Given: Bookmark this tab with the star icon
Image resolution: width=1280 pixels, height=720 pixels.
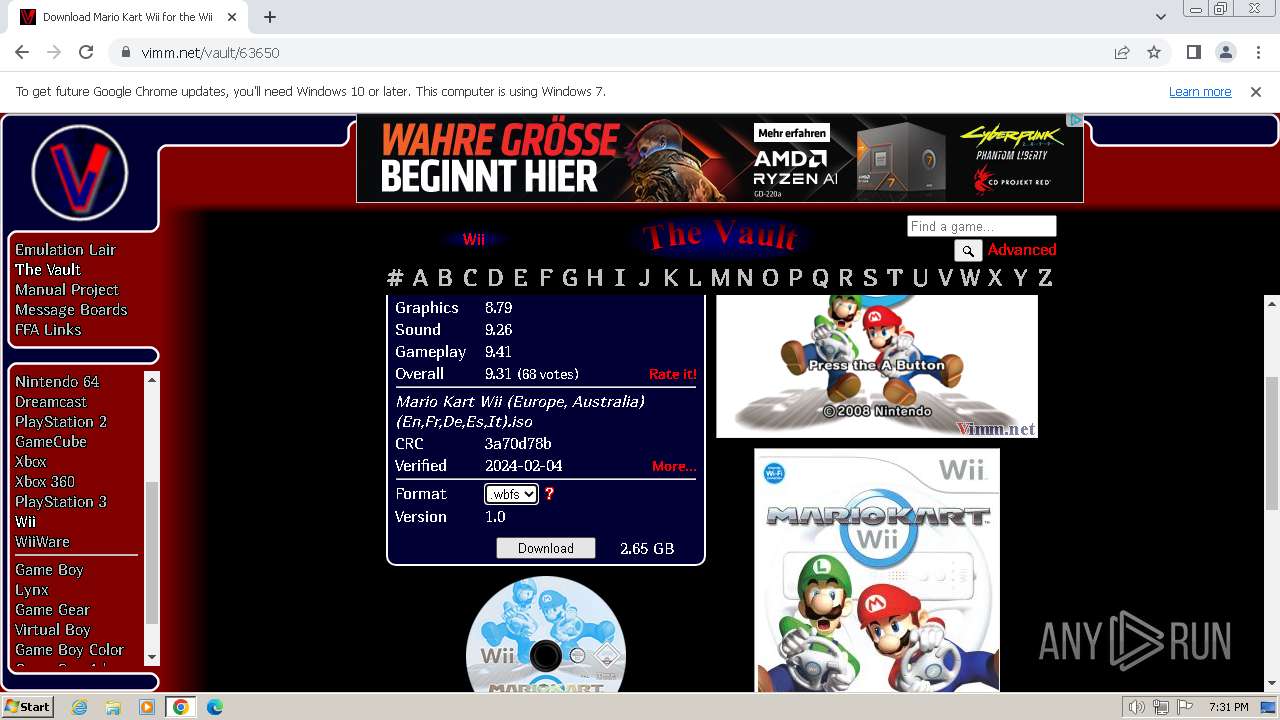Looking at the screenshot, I should coord(1154,52).
